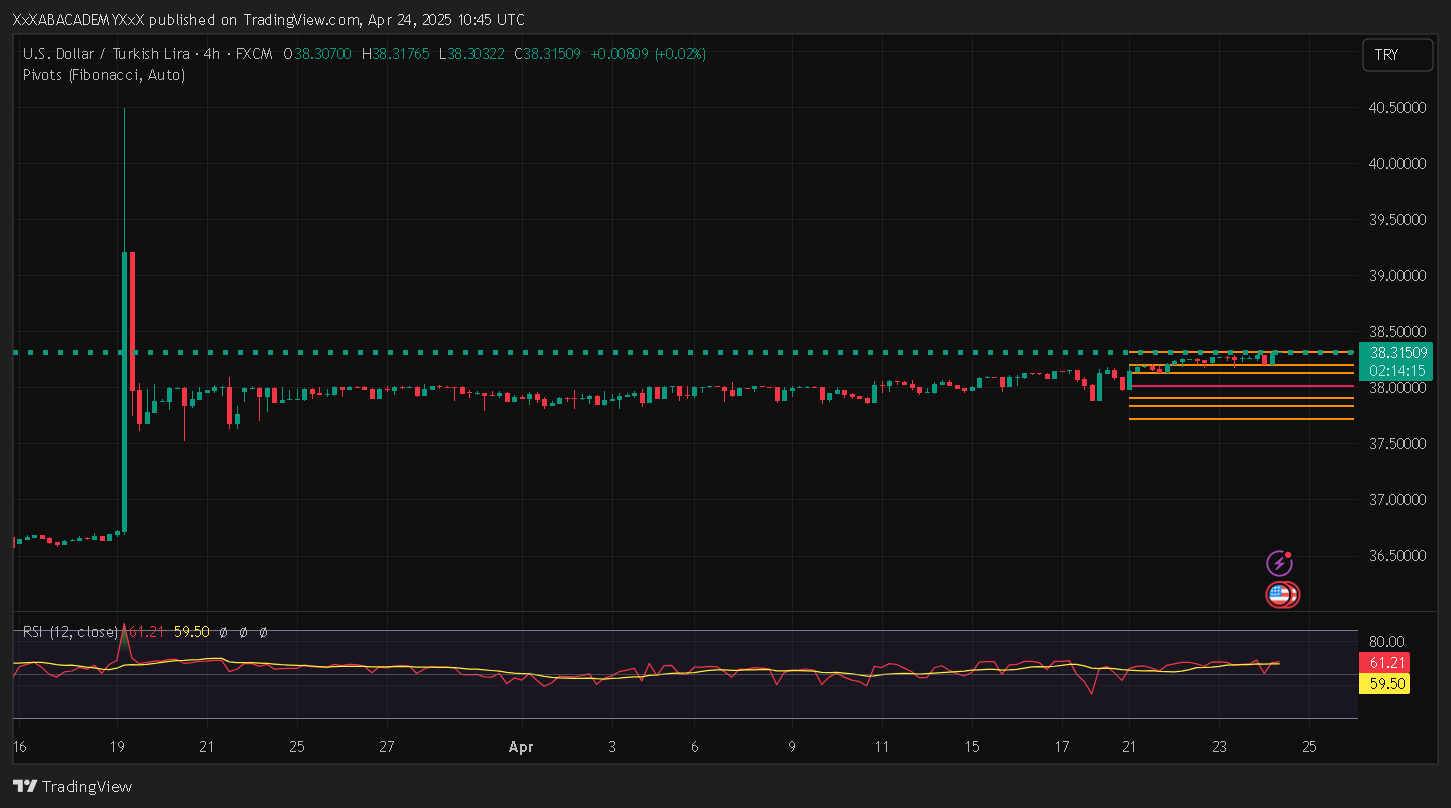The width and height of the screenshot is (1451, 808).
Task: Click the 27 date label on time axis
Action: pos(387,747)
